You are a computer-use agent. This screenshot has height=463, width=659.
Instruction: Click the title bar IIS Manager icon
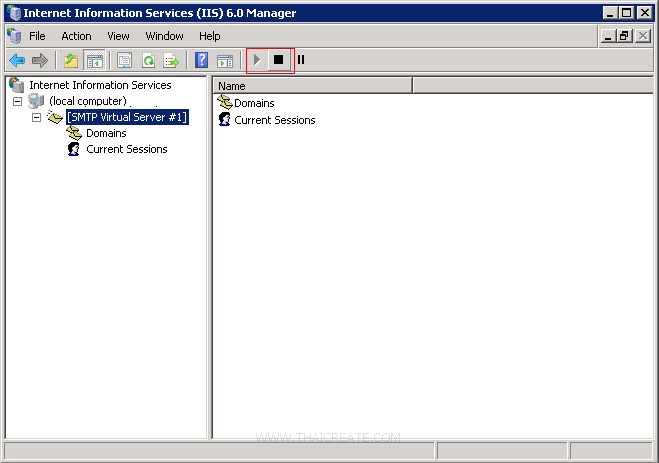[x=14, y=13]
